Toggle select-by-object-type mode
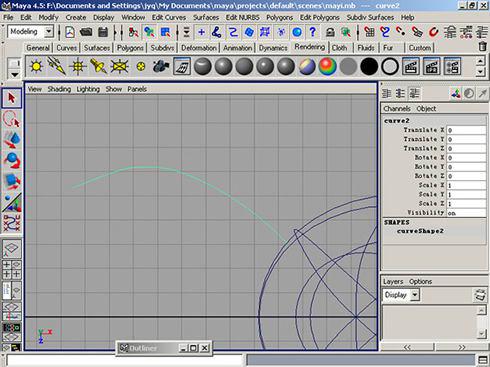Viewport: 490px width, 367px height. tap(149, 32)
